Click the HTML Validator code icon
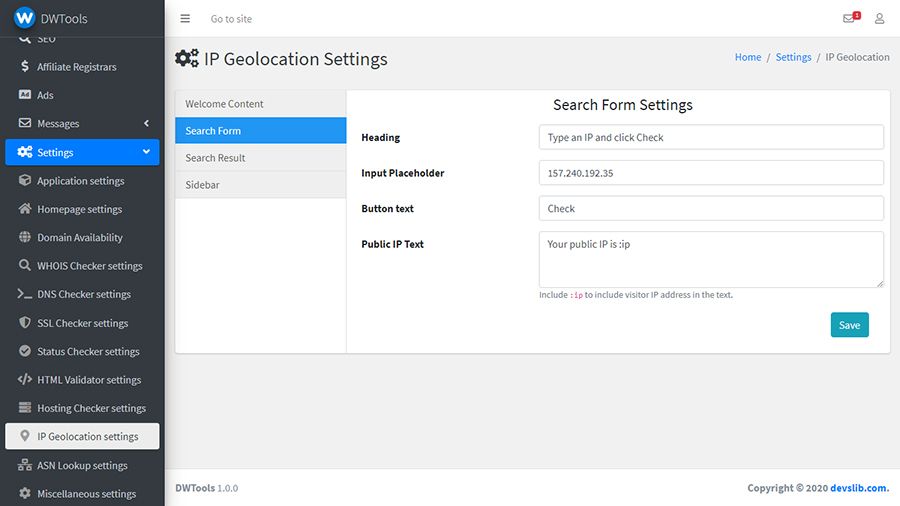900x506 pixels. tap(25, 380)
